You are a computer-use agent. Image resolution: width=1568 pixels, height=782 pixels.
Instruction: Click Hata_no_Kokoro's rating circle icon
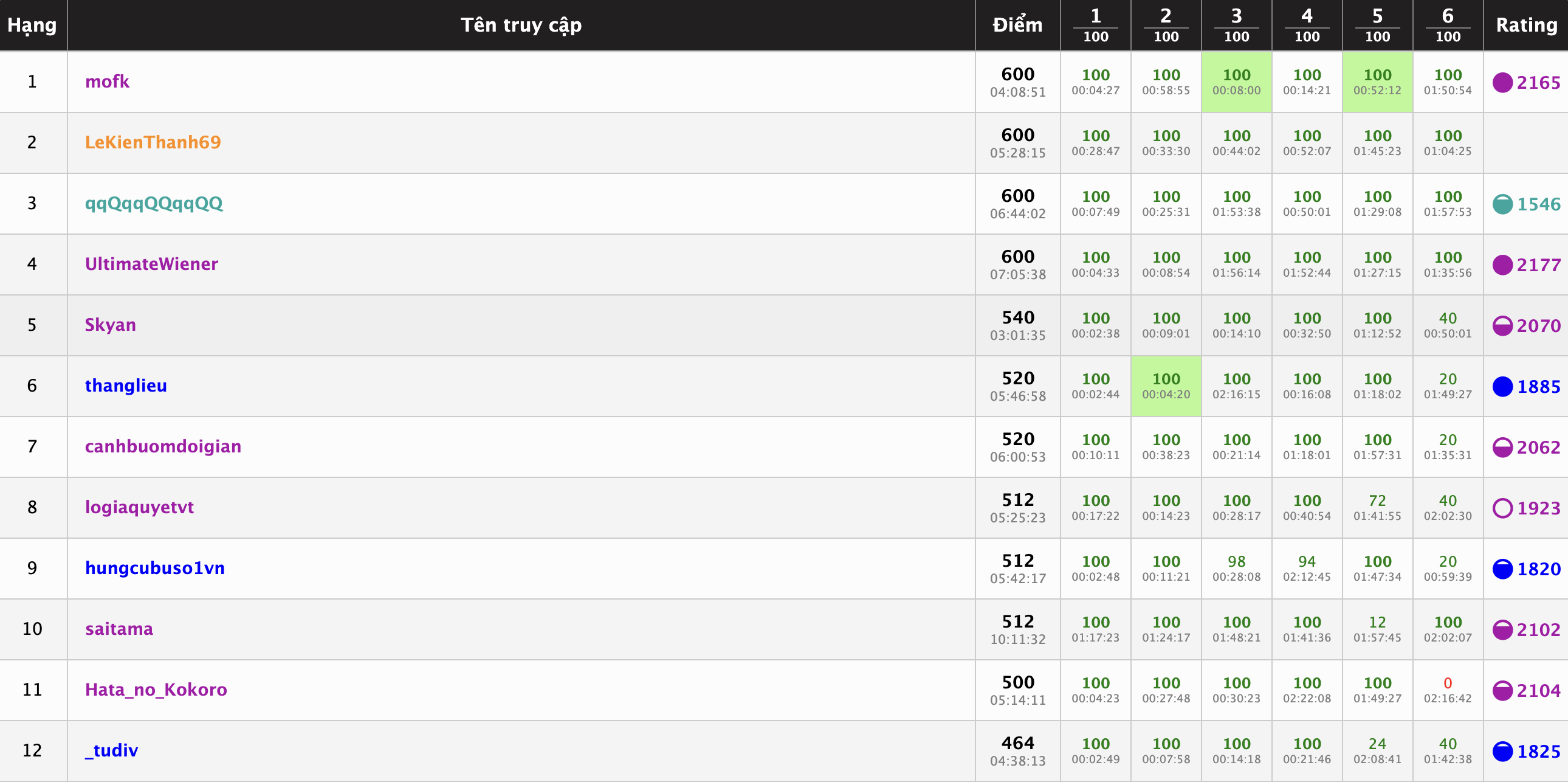tap(1502, 691)
